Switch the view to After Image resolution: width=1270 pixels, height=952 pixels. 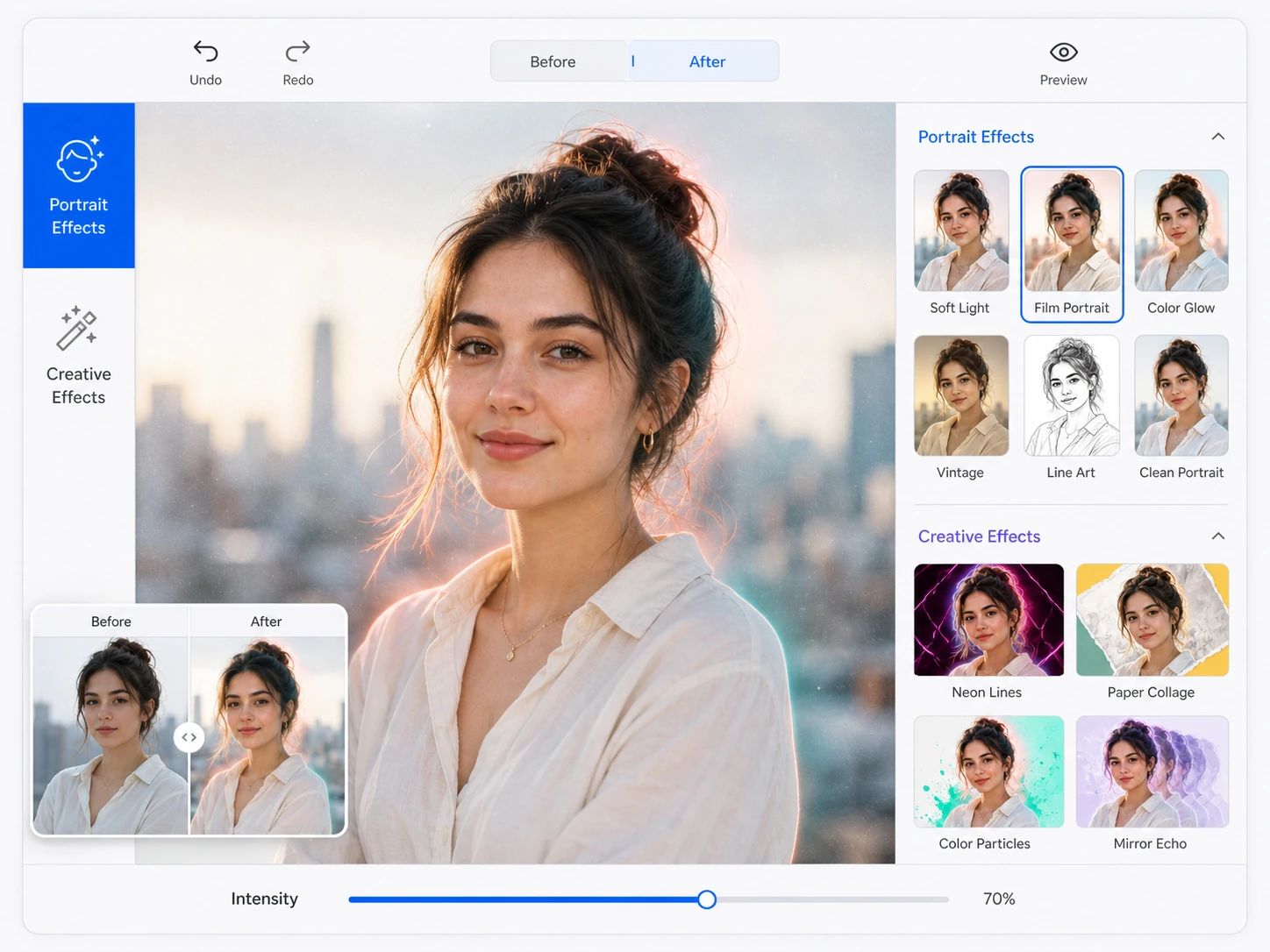pos(705,61)
